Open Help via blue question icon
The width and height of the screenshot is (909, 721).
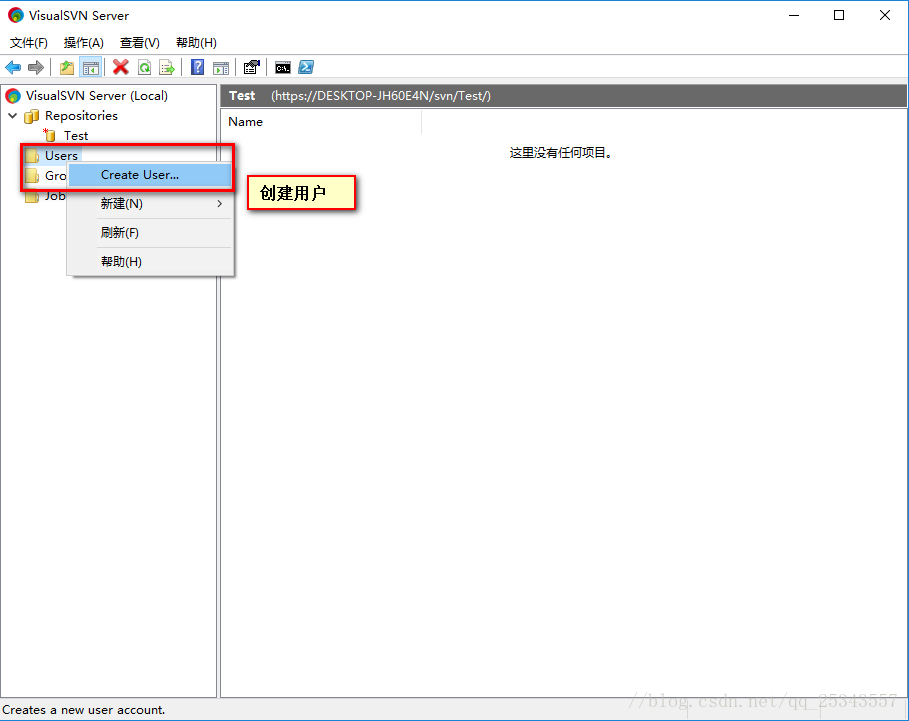[x=197, y=67]
